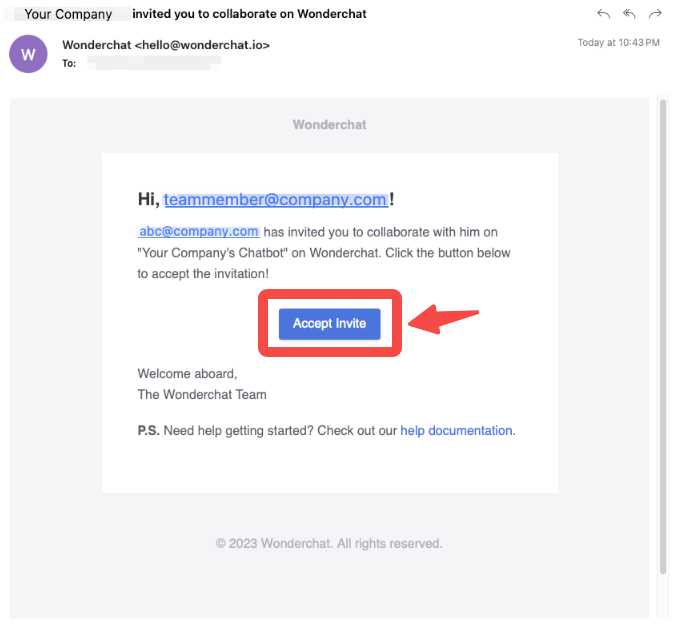This screenshot has height=630, width=674.
Task: Open the abc@company.com inviter link
Action: point(199,231)
